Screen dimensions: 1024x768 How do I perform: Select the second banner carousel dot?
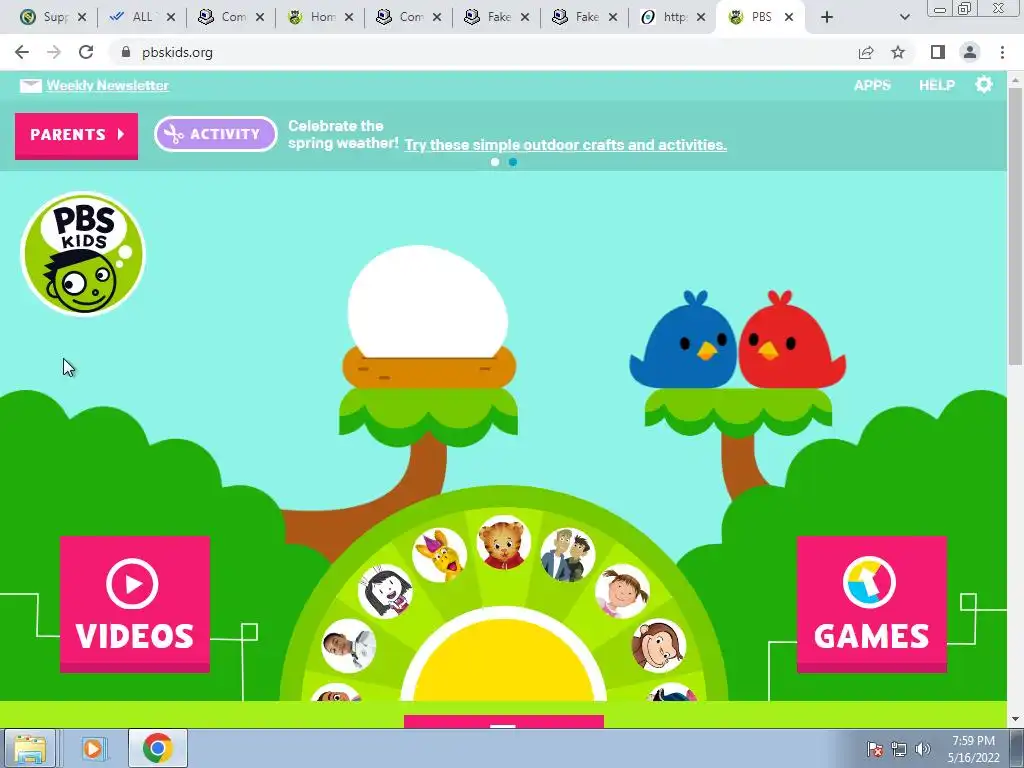coord(513,162)
